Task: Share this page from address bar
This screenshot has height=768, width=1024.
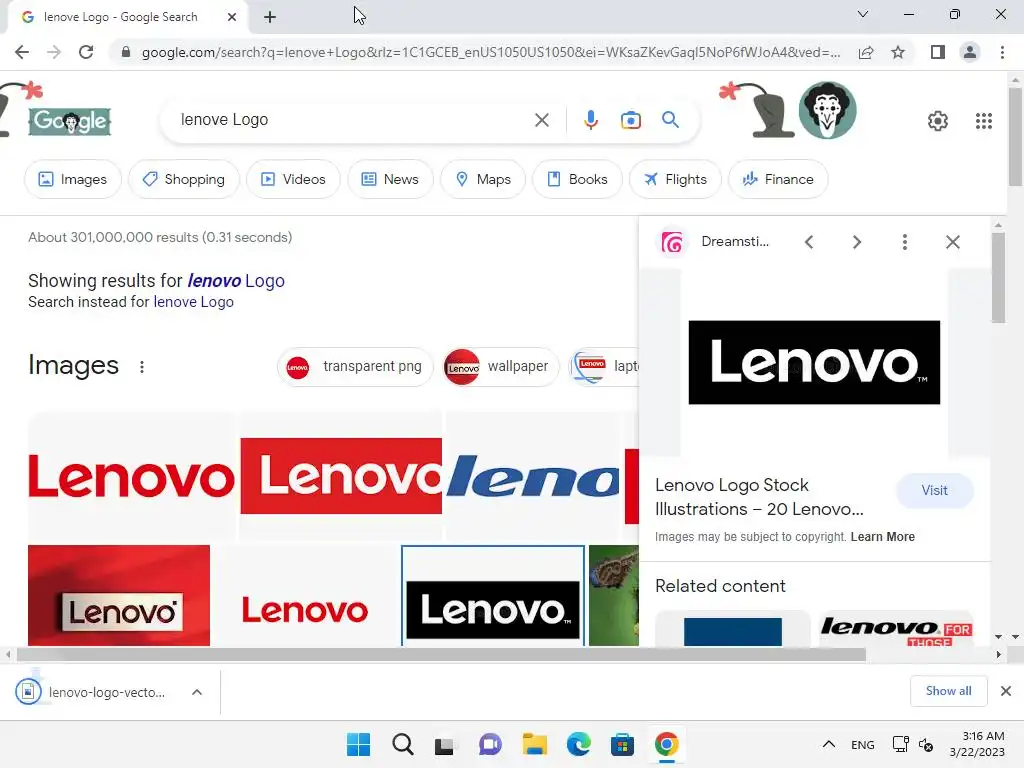Action: coord(866,52)
